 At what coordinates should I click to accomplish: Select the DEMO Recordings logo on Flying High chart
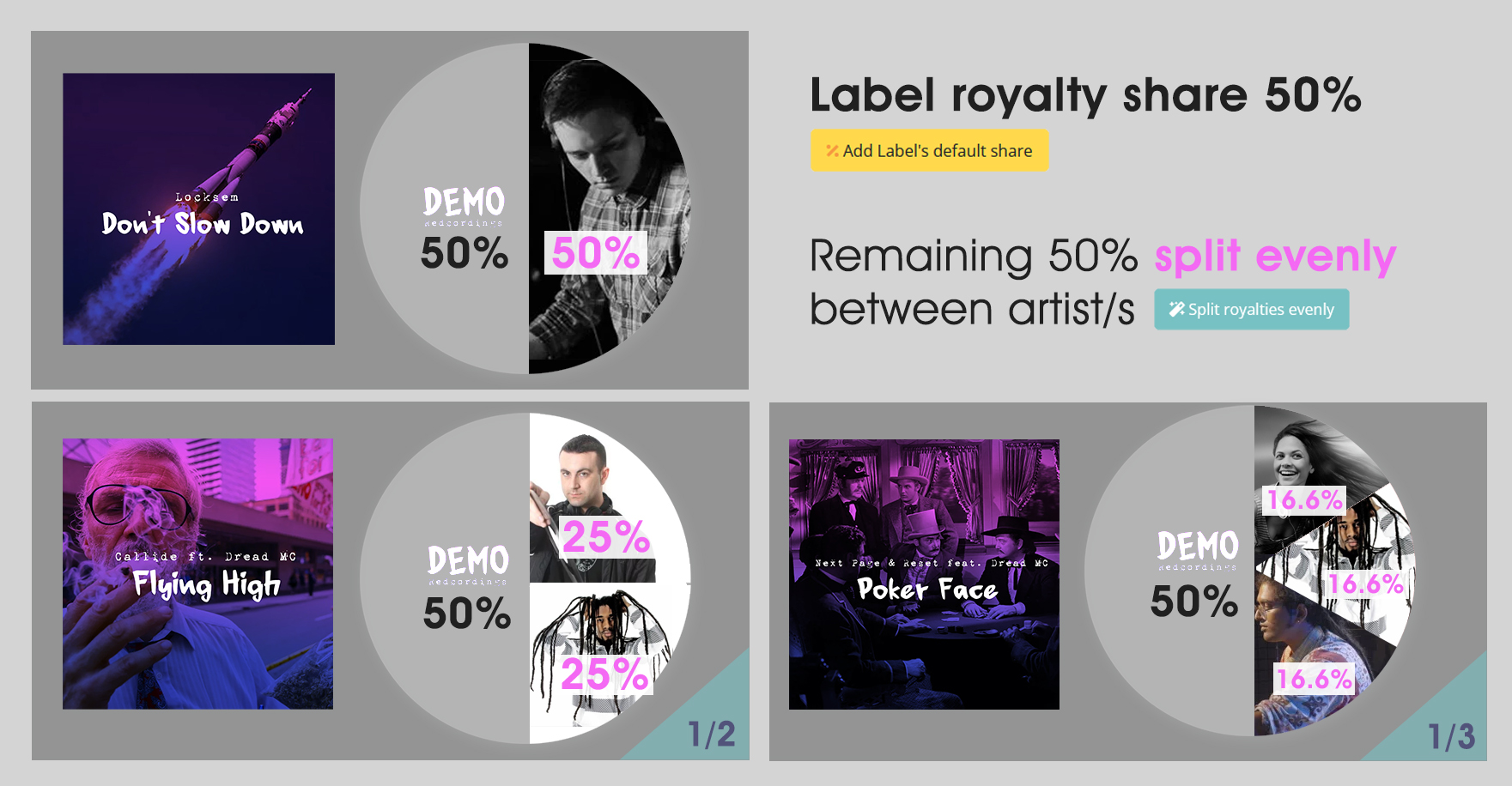pyautogui.click(x=466, y=559)
